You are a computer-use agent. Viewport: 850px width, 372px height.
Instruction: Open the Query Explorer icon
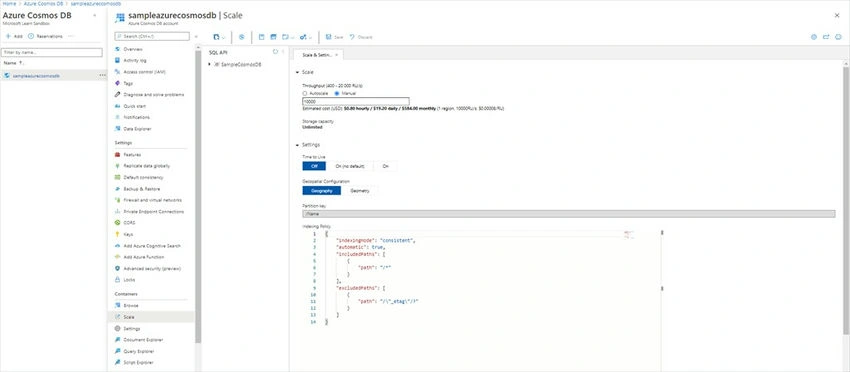118,351
